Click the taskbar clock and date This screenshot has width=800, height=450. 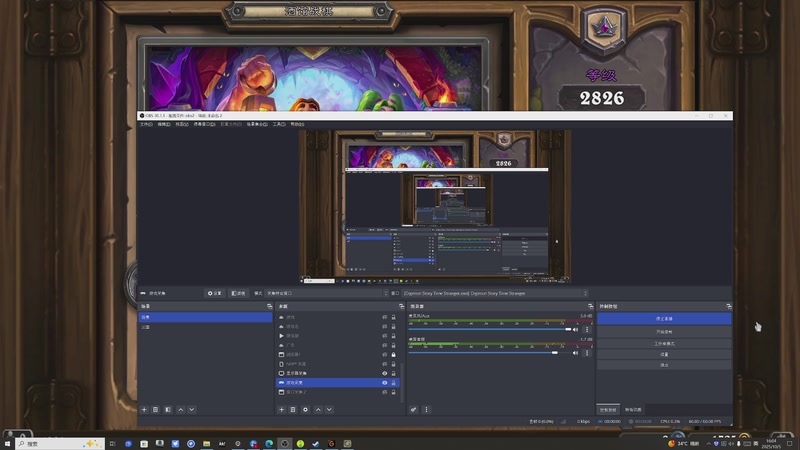click(772, 444)
